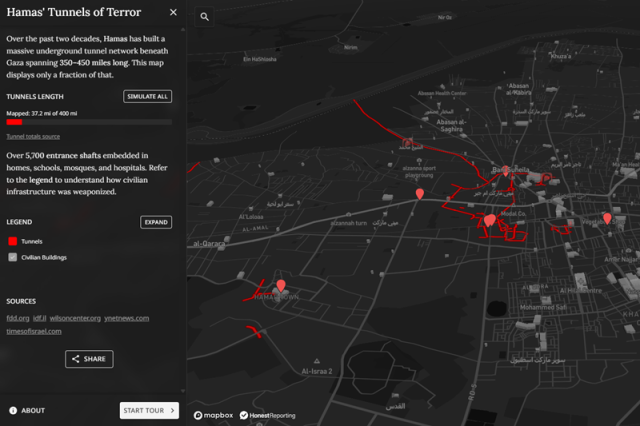Screen dimensions: 640x426
Task: Open the fdd.org source link
Action: coord(18,318)
